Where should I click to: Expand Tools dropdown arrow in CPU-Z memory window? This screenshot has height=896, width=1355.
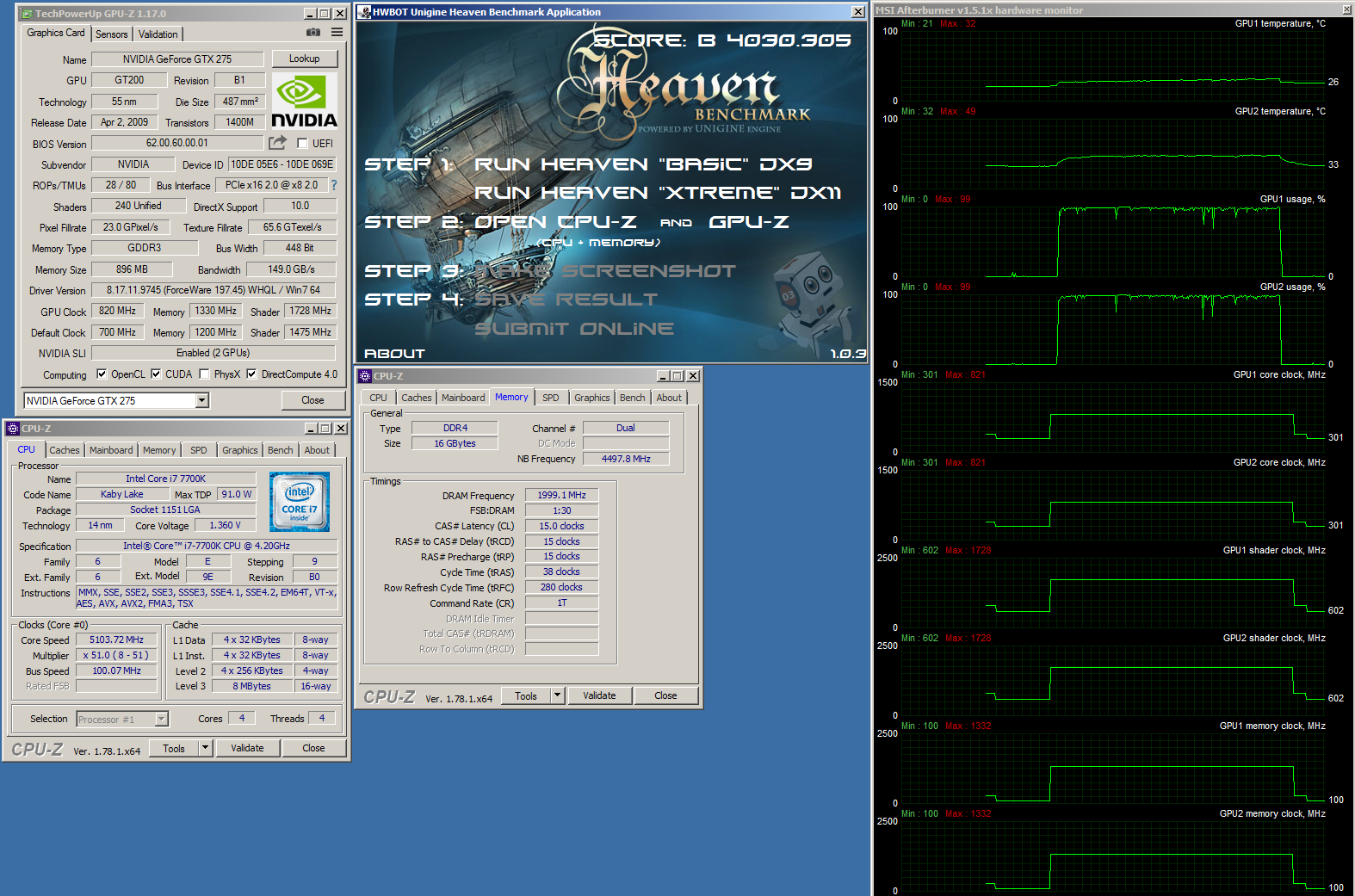click(x=557, y=695)
